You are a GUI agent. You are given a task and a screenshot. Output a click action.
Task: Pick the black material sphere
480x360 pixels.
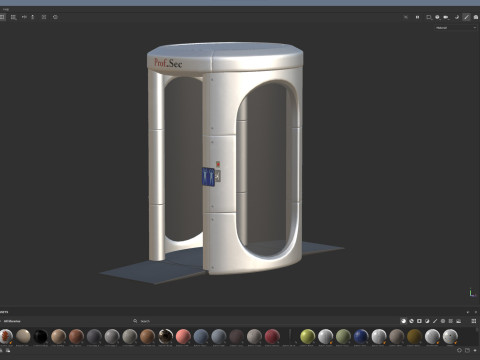[41, 336]
